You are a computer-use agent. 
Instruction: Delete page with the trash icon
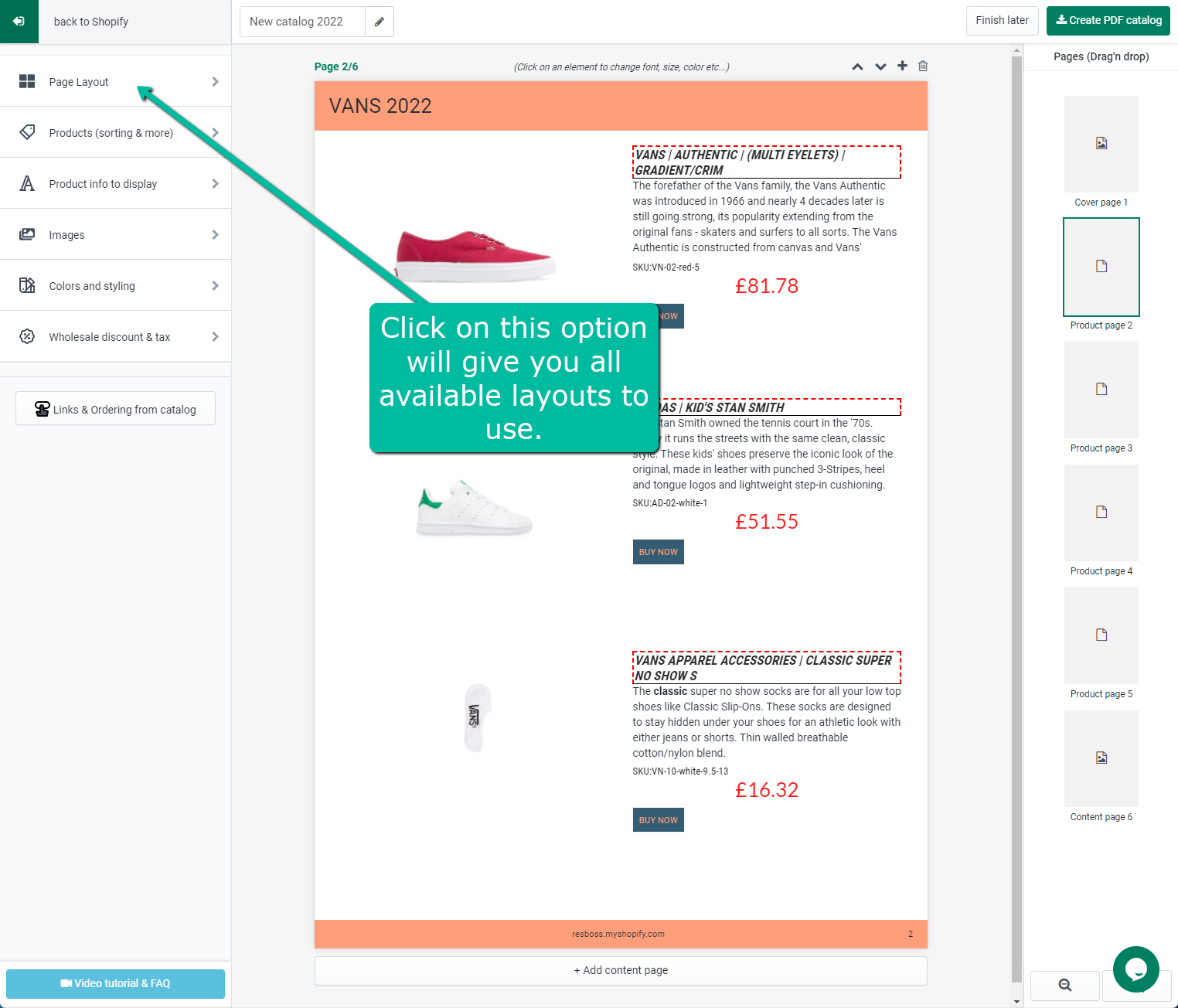(923, 66)
